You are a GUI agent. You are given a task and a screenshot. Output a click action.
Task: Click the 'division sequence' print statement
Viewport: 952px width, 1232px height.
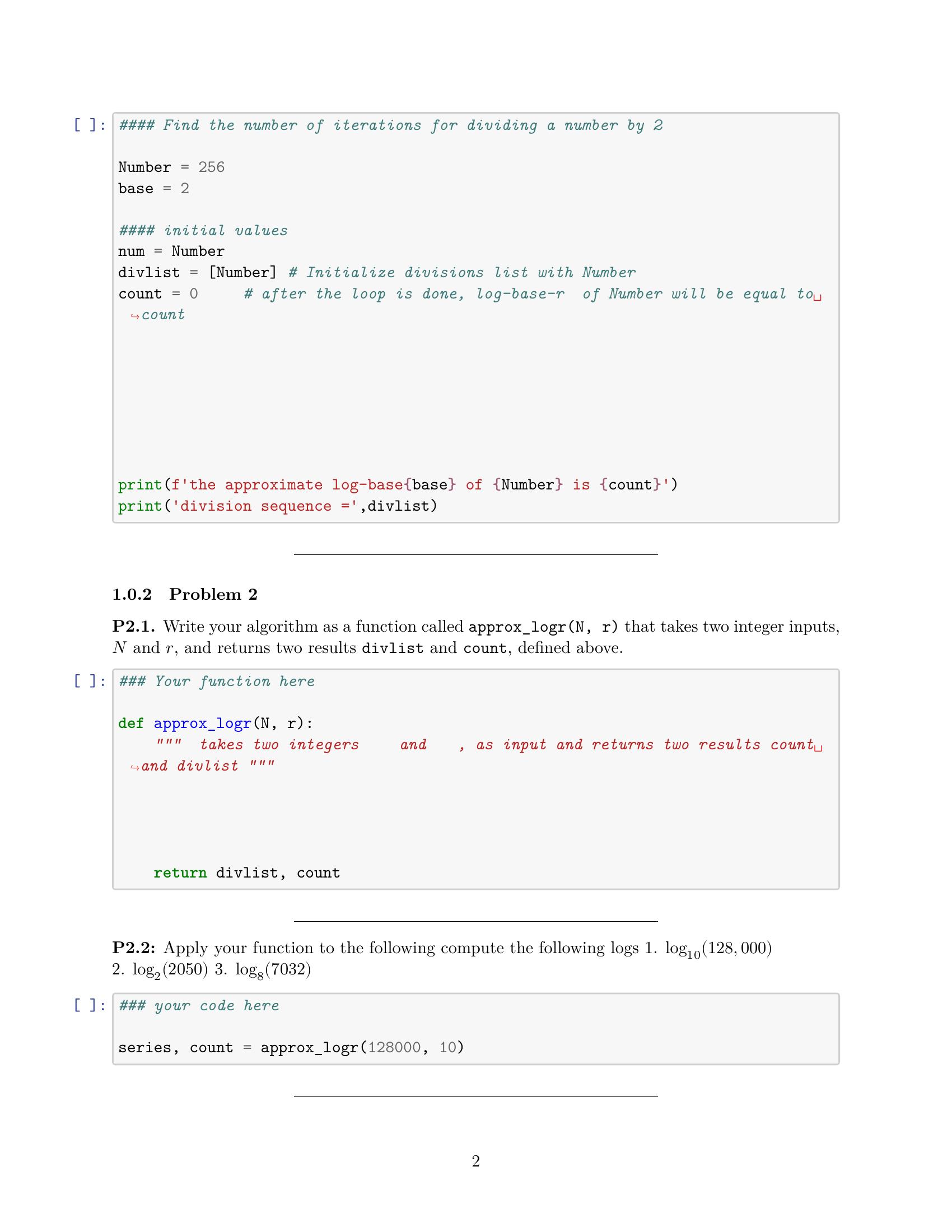click(277, 507)
